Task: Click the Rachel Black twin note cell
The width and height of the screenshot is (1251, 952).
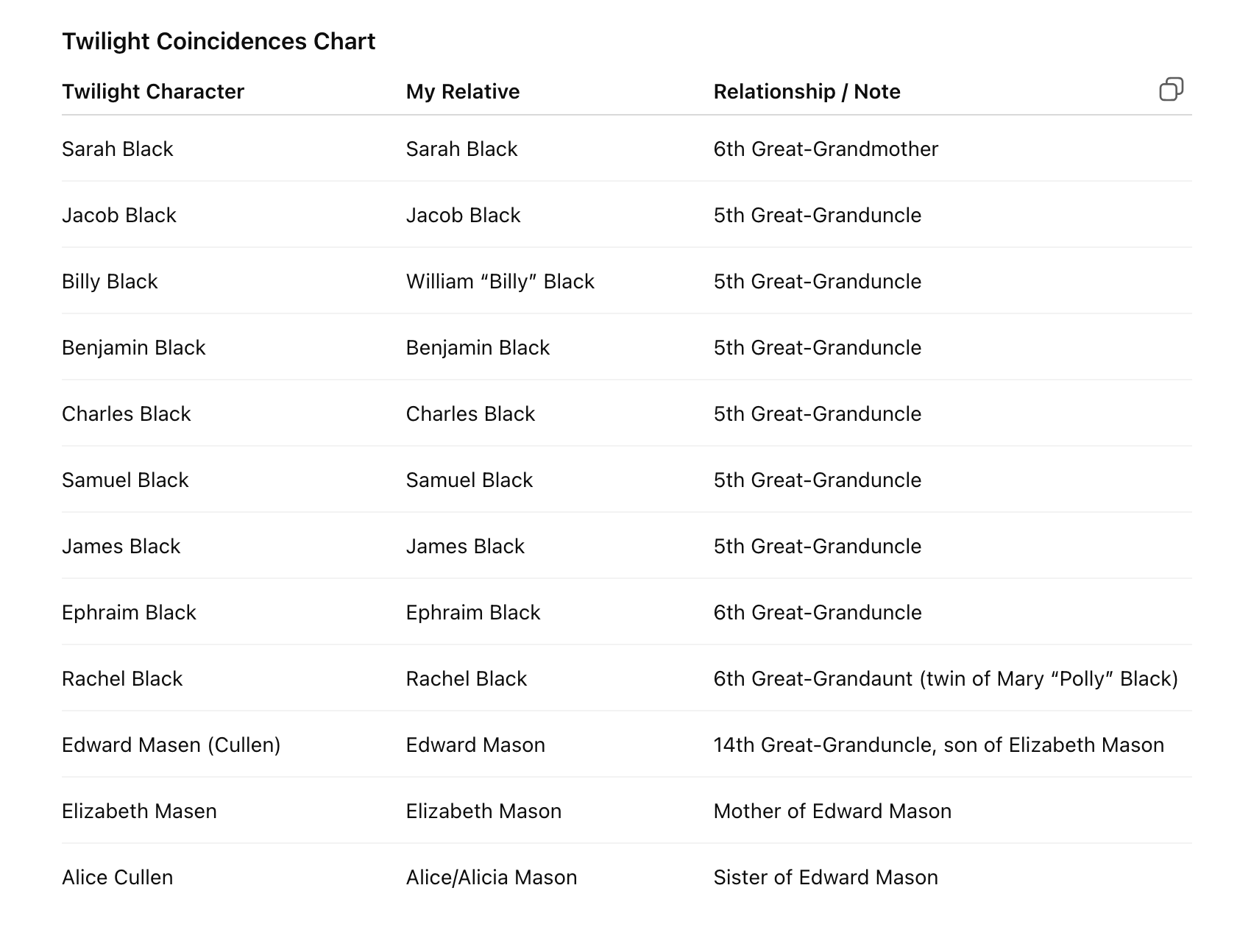Action: [945, 678]
